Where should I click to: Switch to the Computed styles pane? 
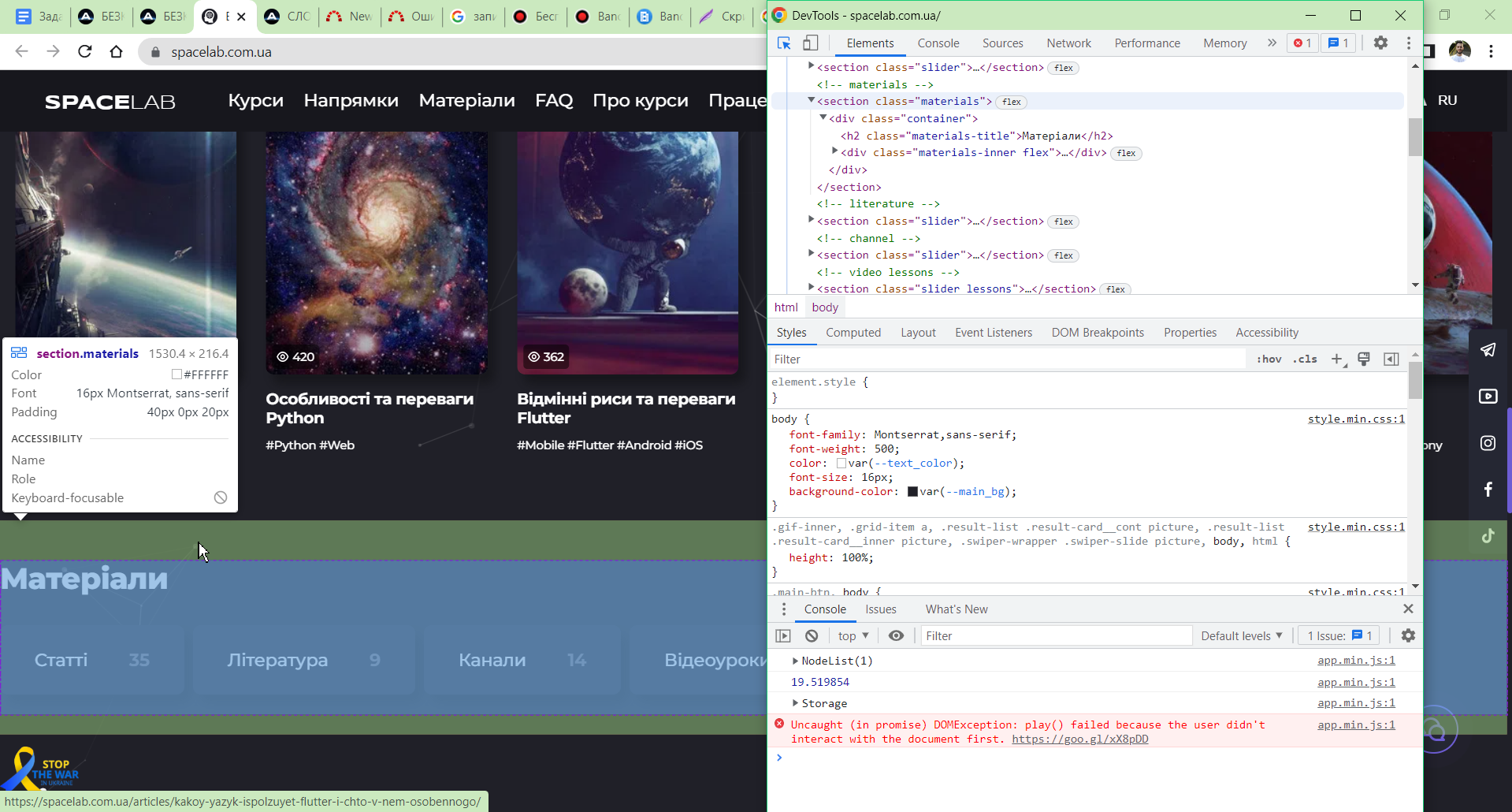[853, 333]
